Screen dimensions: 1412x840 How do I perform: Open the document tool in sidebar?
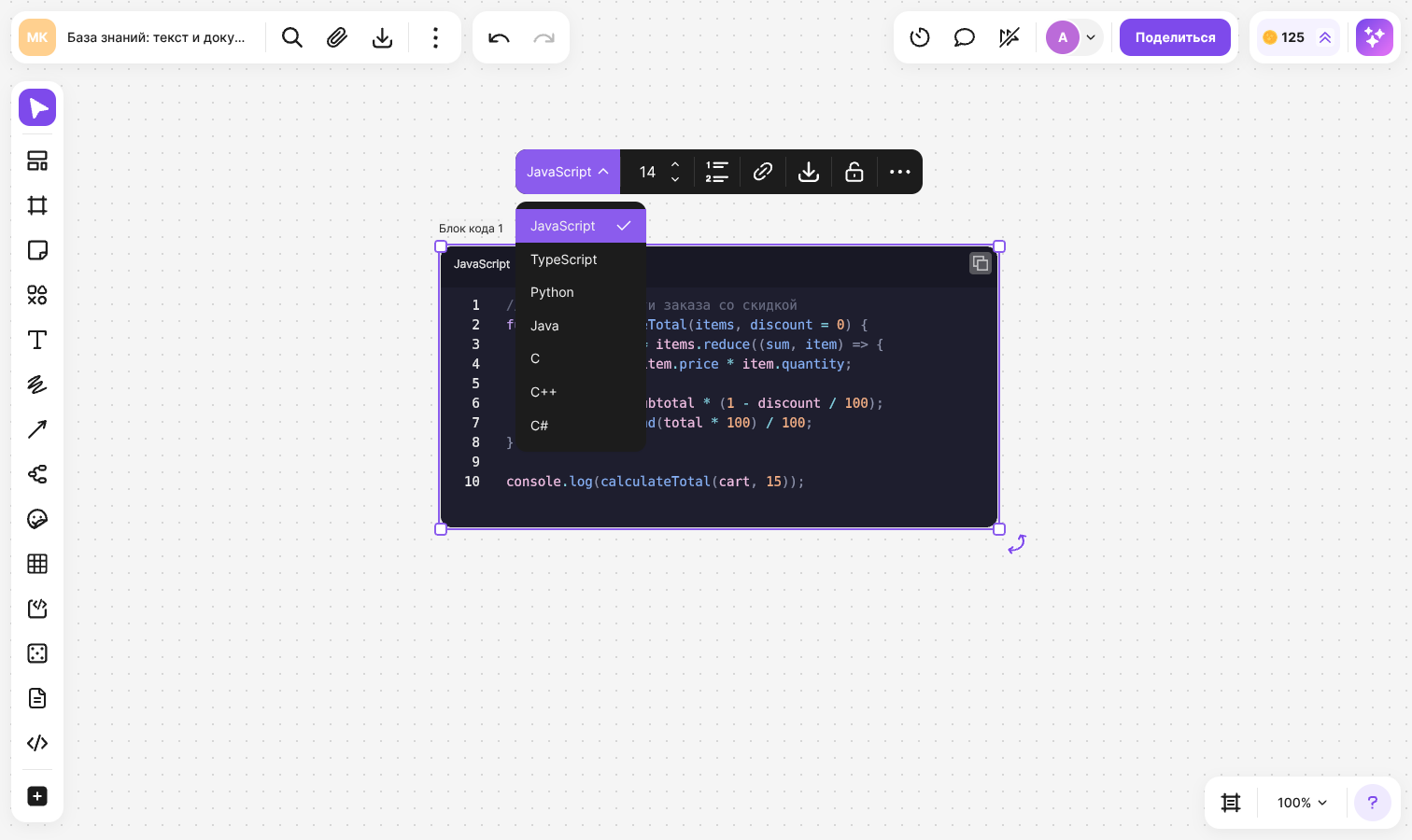pos(37,698)
